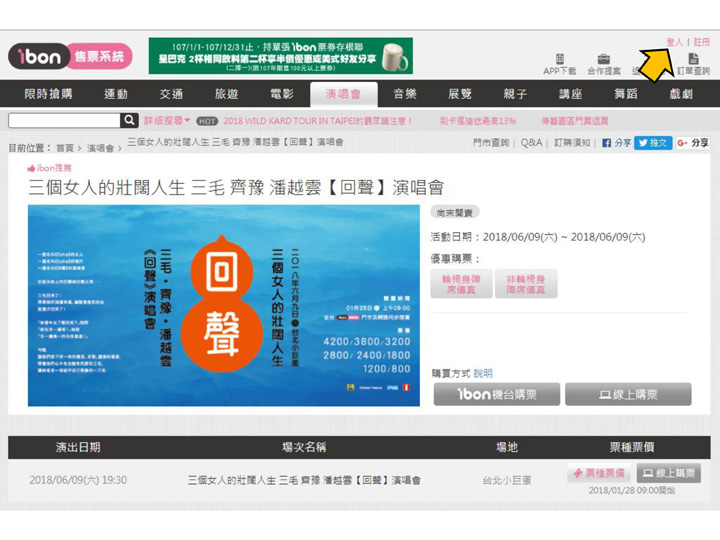Switch to the 戲劇 category
720x540 pixels.
(681, 94)
